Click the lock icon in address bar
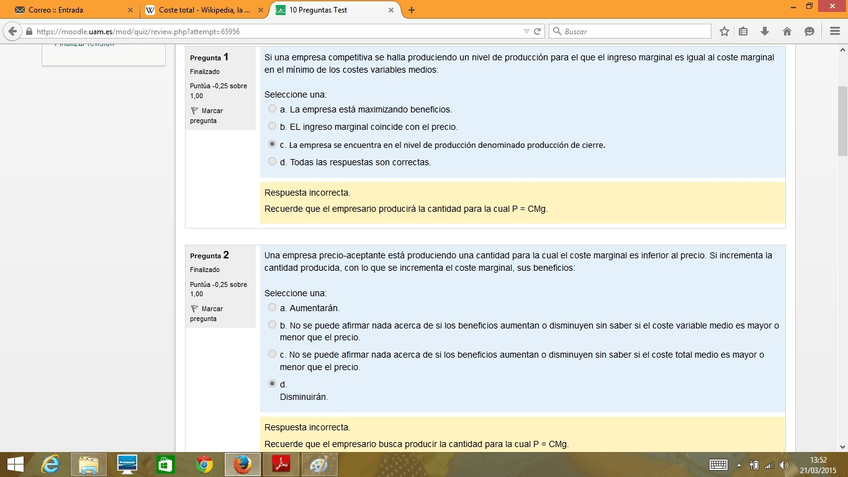848x477 pixels. point(29,31)
